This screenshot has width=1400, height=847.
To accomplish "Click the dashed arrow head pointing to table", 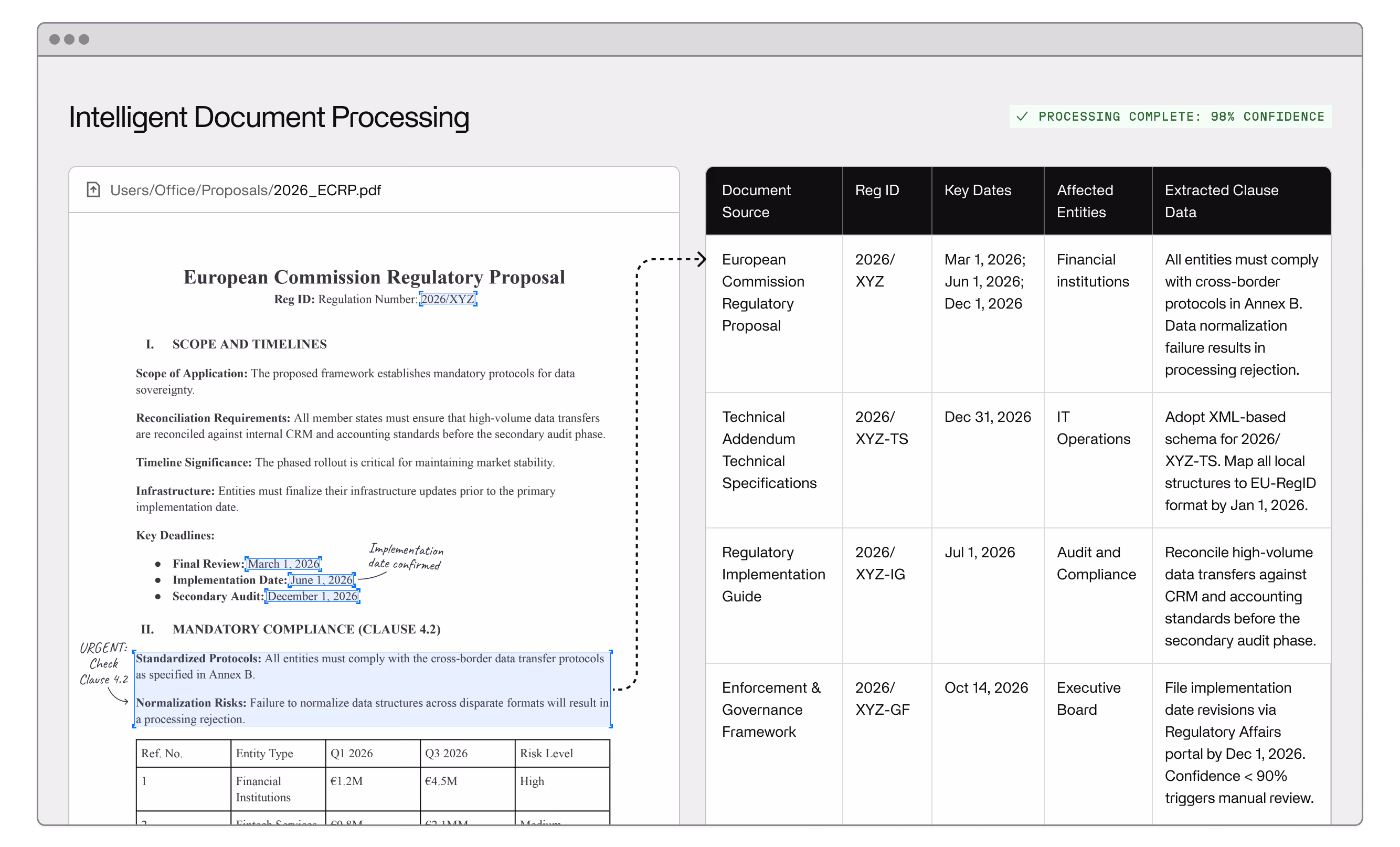I will click(x=702, y=260).
